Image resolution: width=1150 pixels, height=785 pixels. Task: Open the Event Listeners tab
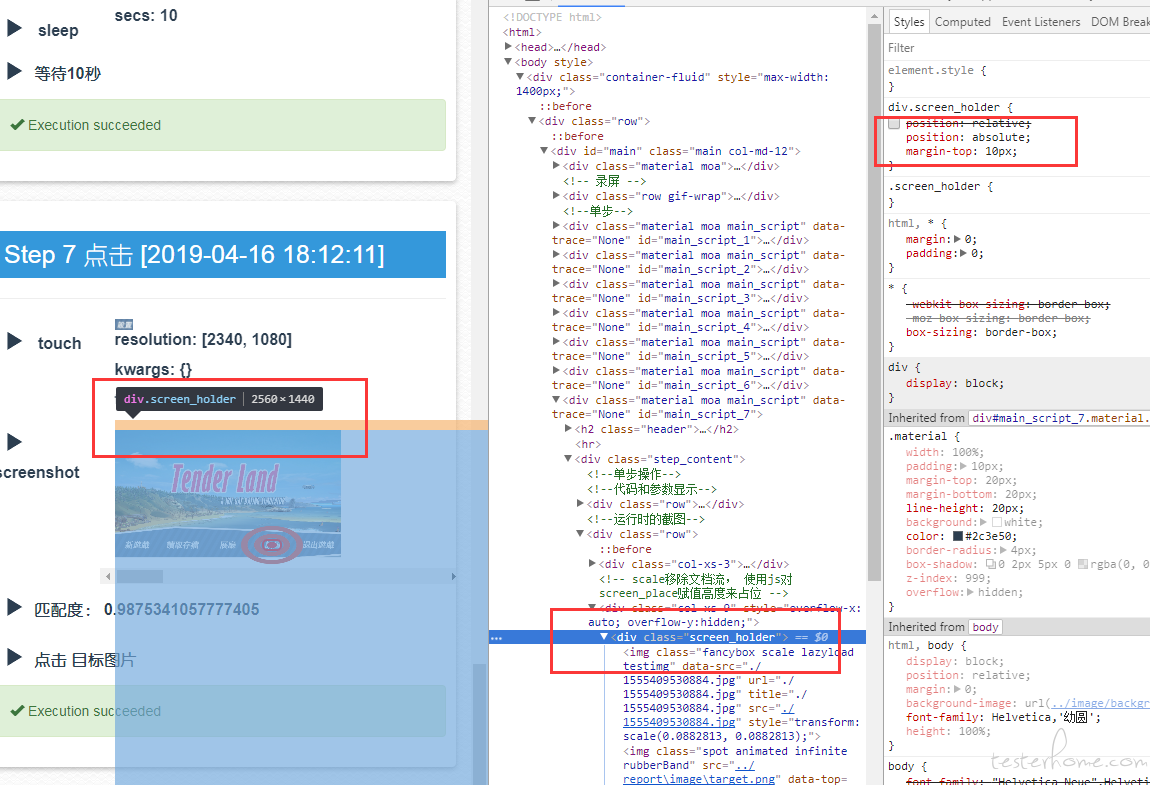tap(1041, 22)
